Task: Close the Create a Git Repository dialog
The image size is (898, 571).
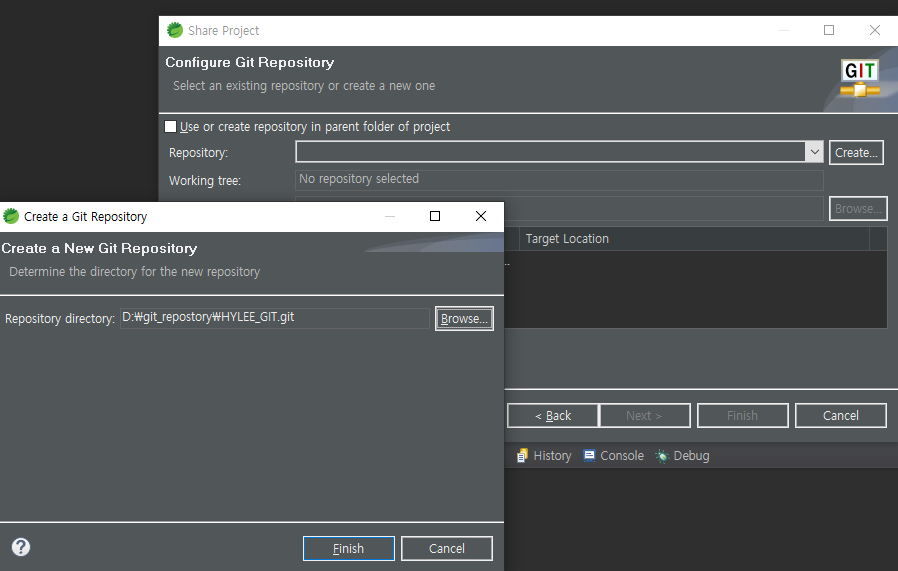Action: pos(481,216)
